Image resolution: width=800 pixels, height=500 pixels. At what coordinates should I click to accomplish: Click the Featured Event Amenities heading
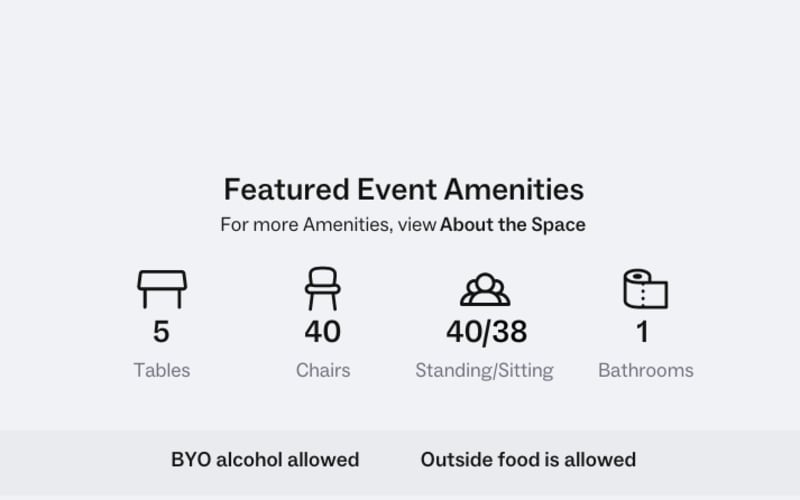pyautogui.click(x=404, y=189)
